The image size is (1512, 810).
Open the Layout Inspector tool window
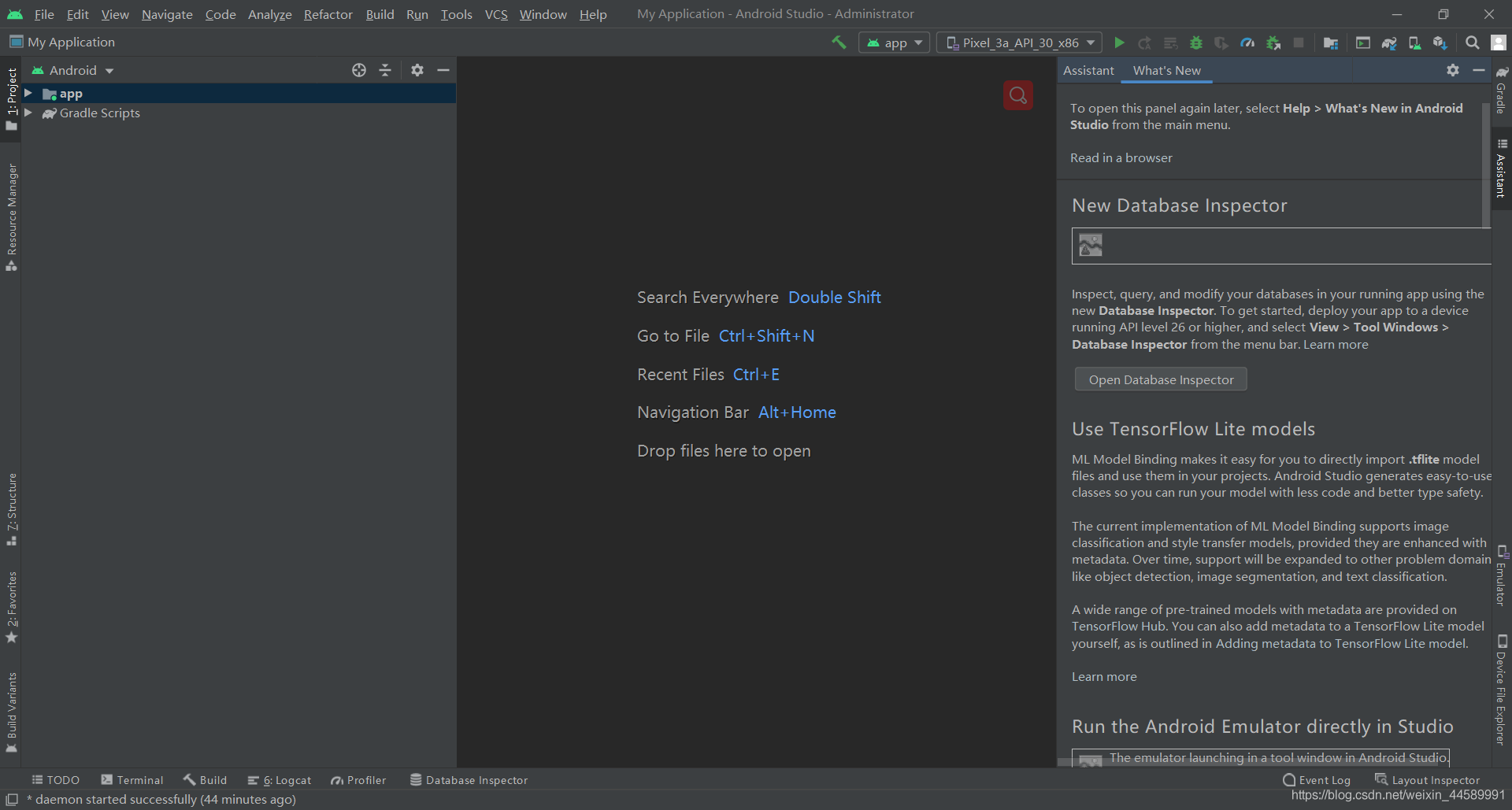pyautogui.click(x=1428, y=780)
